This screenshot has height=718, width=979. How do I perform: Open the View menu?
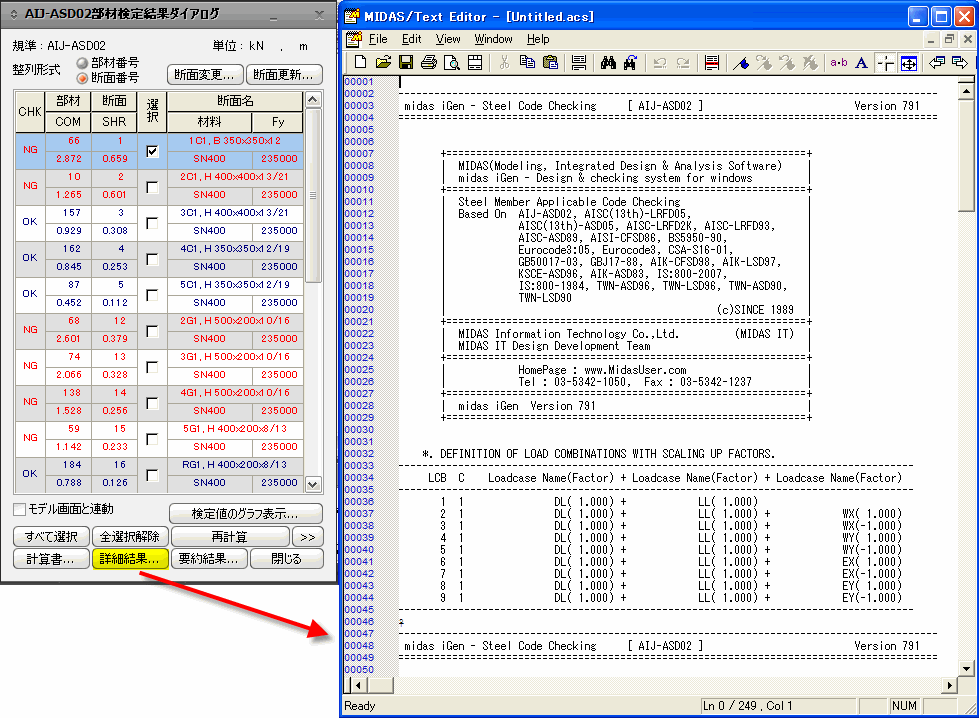[448, 39]
